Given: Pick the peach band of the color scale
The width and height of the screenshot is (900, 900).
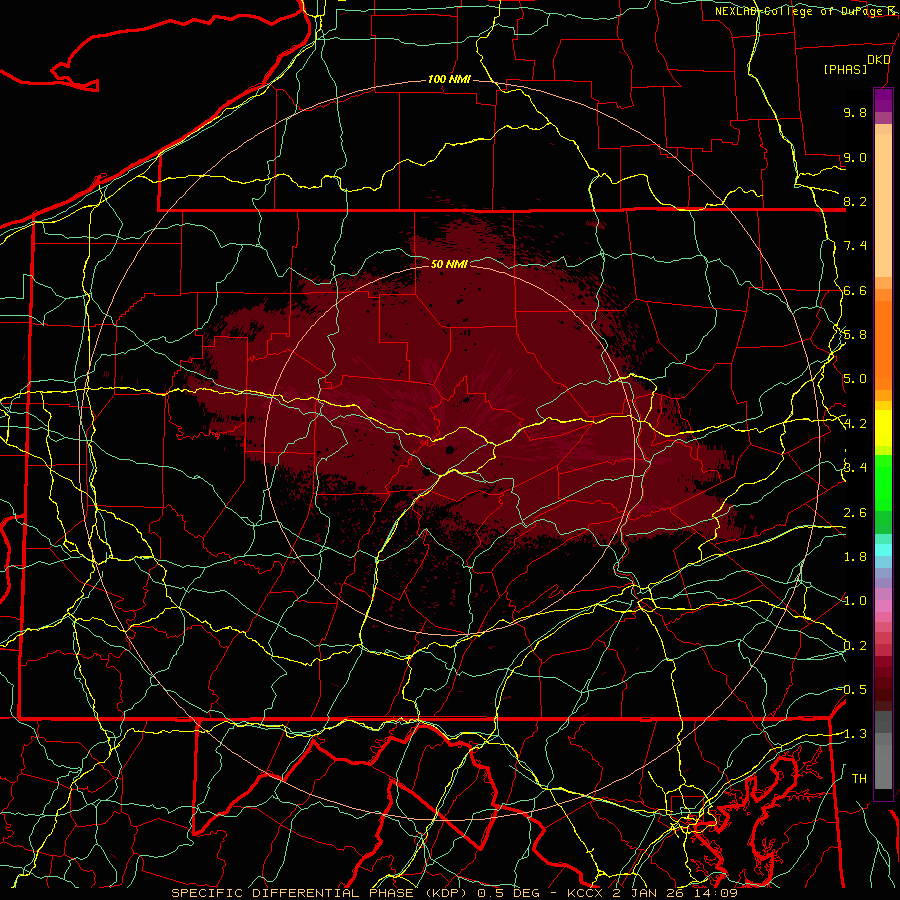Looking at the screenshot, I should coord(883,205).
